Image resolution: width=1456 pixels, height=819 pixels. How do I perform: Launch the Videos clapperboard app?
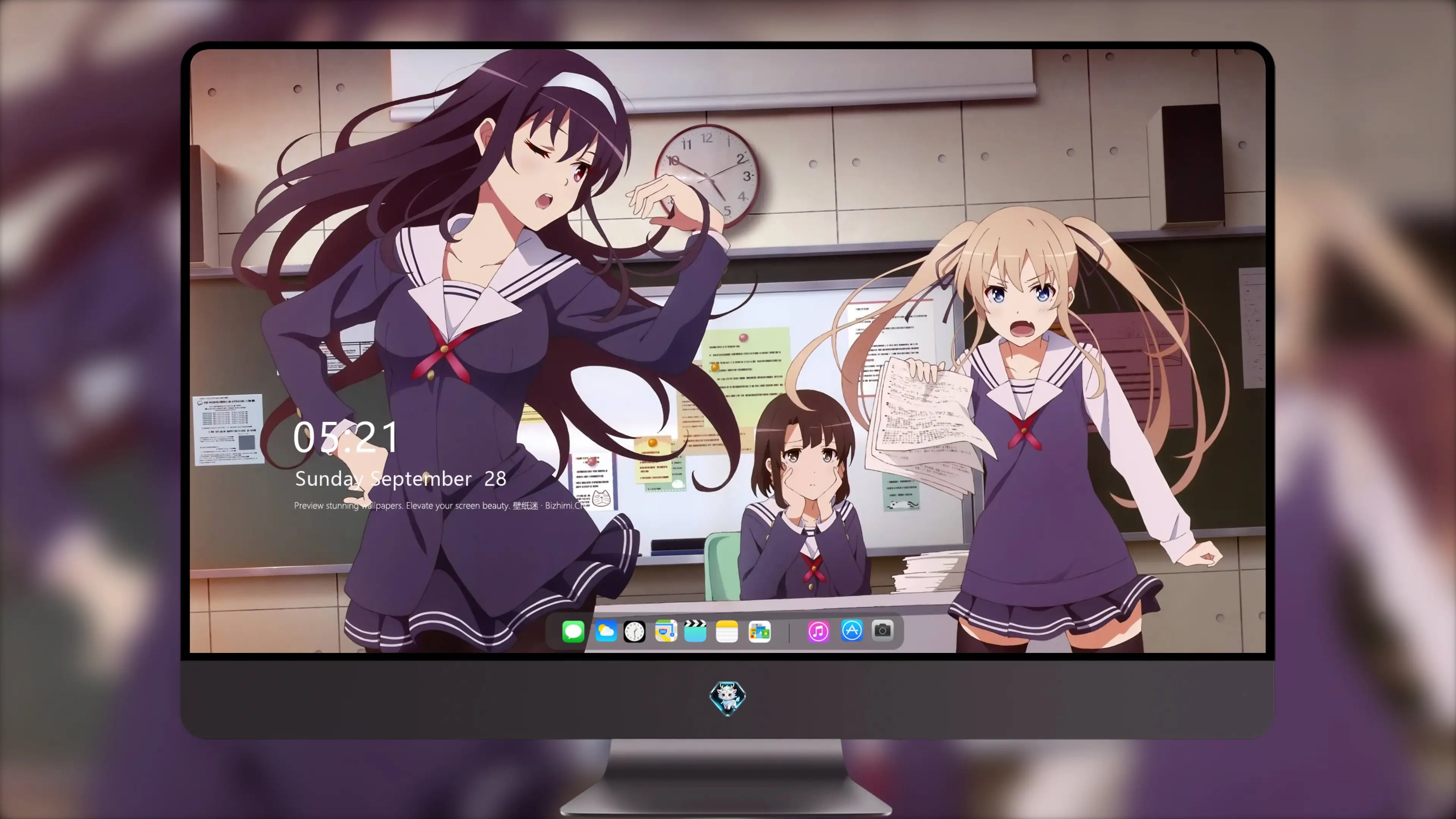[x=695, y=631]
